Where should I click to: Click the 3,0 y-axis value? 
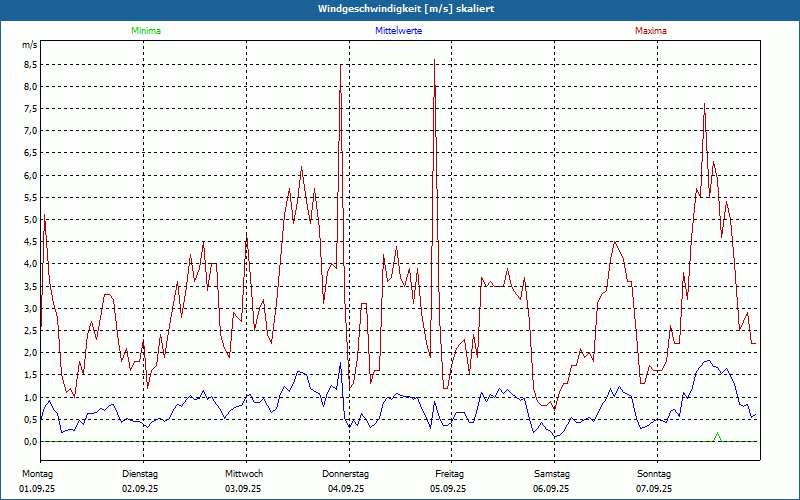point(31,308)
